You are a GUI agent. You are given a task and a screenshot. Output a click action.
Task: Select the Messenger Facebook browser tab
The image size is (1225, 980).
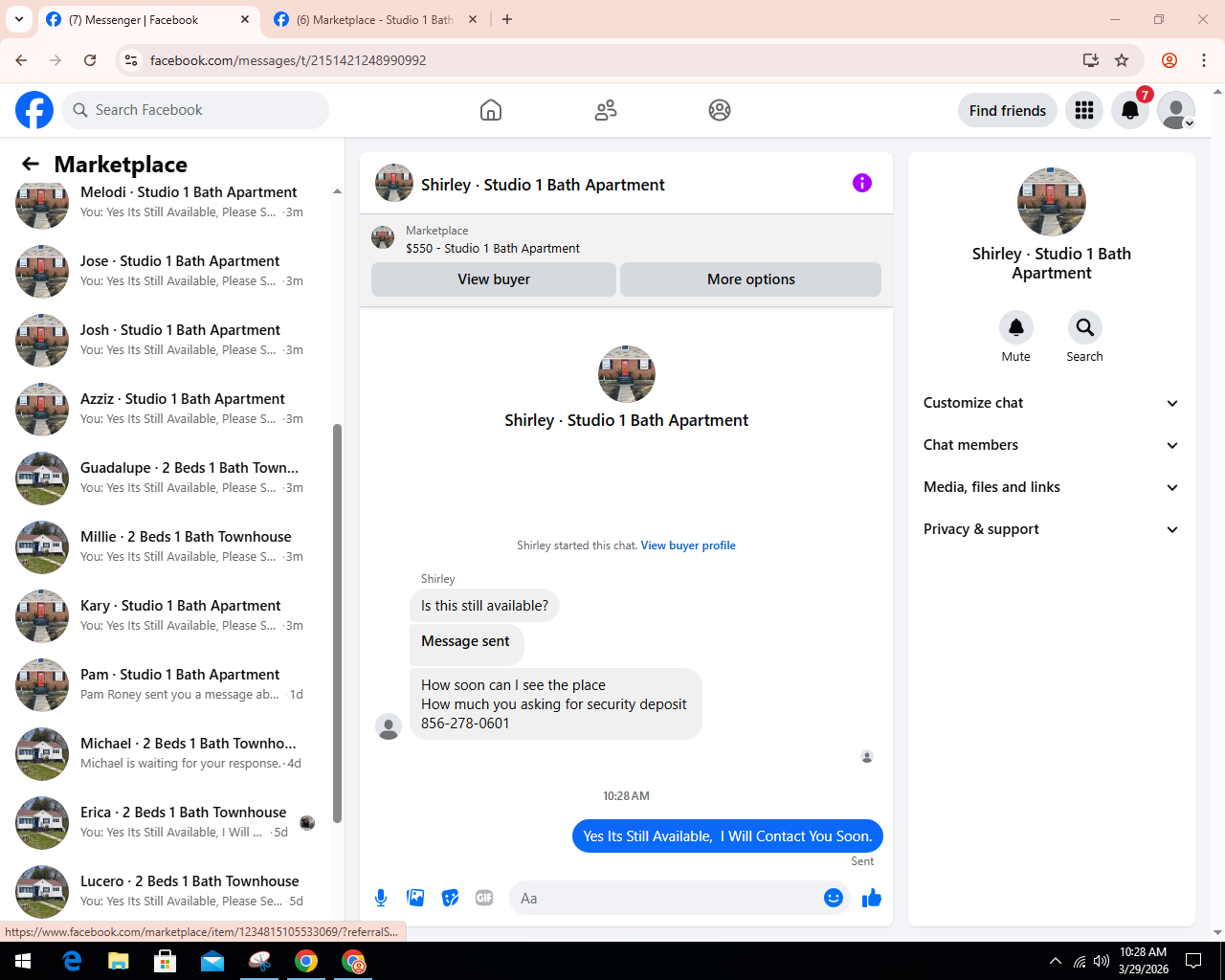pos(144,19)
